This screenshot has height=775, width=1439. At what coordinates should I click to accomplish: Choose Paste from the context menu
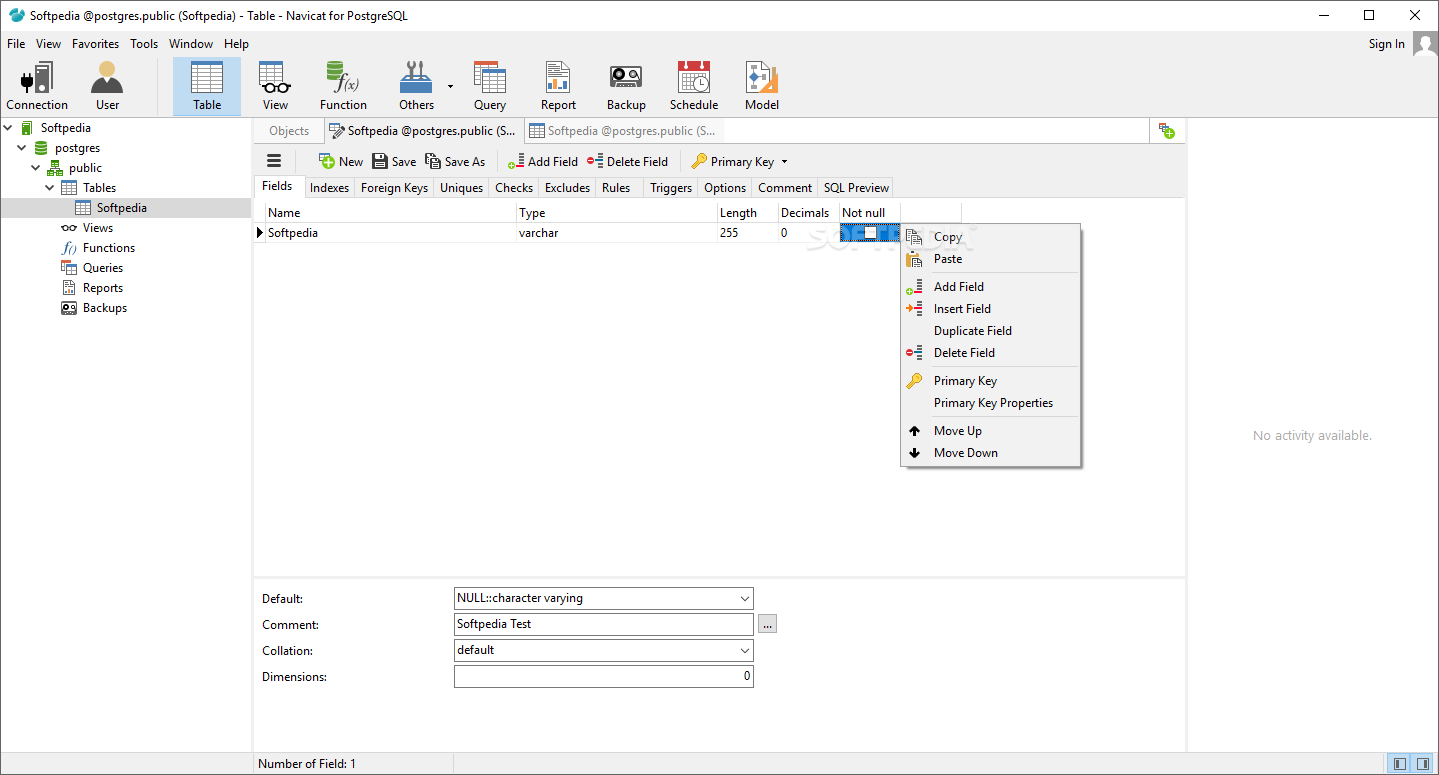(991, 259)
